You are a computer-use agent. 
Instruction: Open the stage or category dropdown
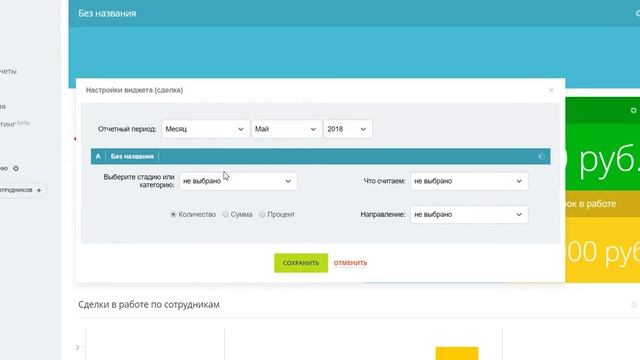pyautogui.click(x=238, y=181)
